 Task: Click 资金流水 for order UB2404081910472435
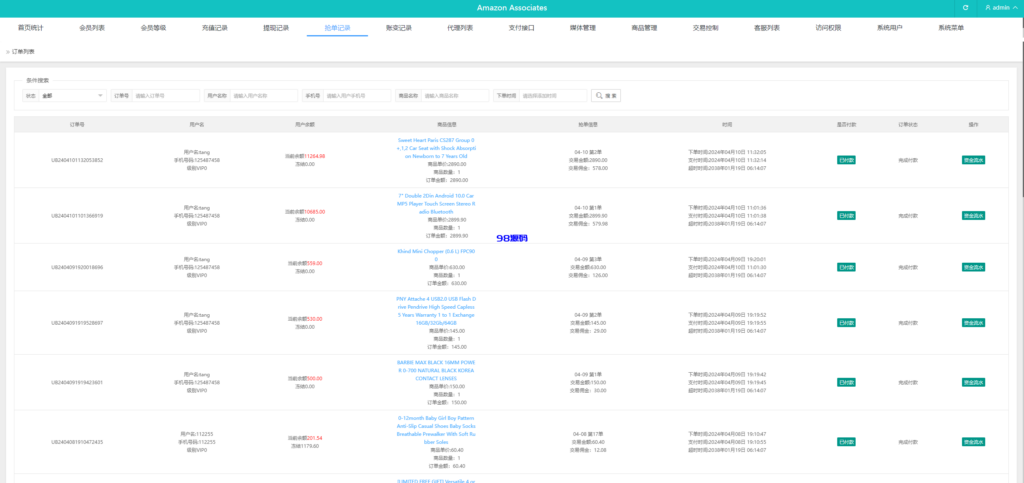point(973,442)
